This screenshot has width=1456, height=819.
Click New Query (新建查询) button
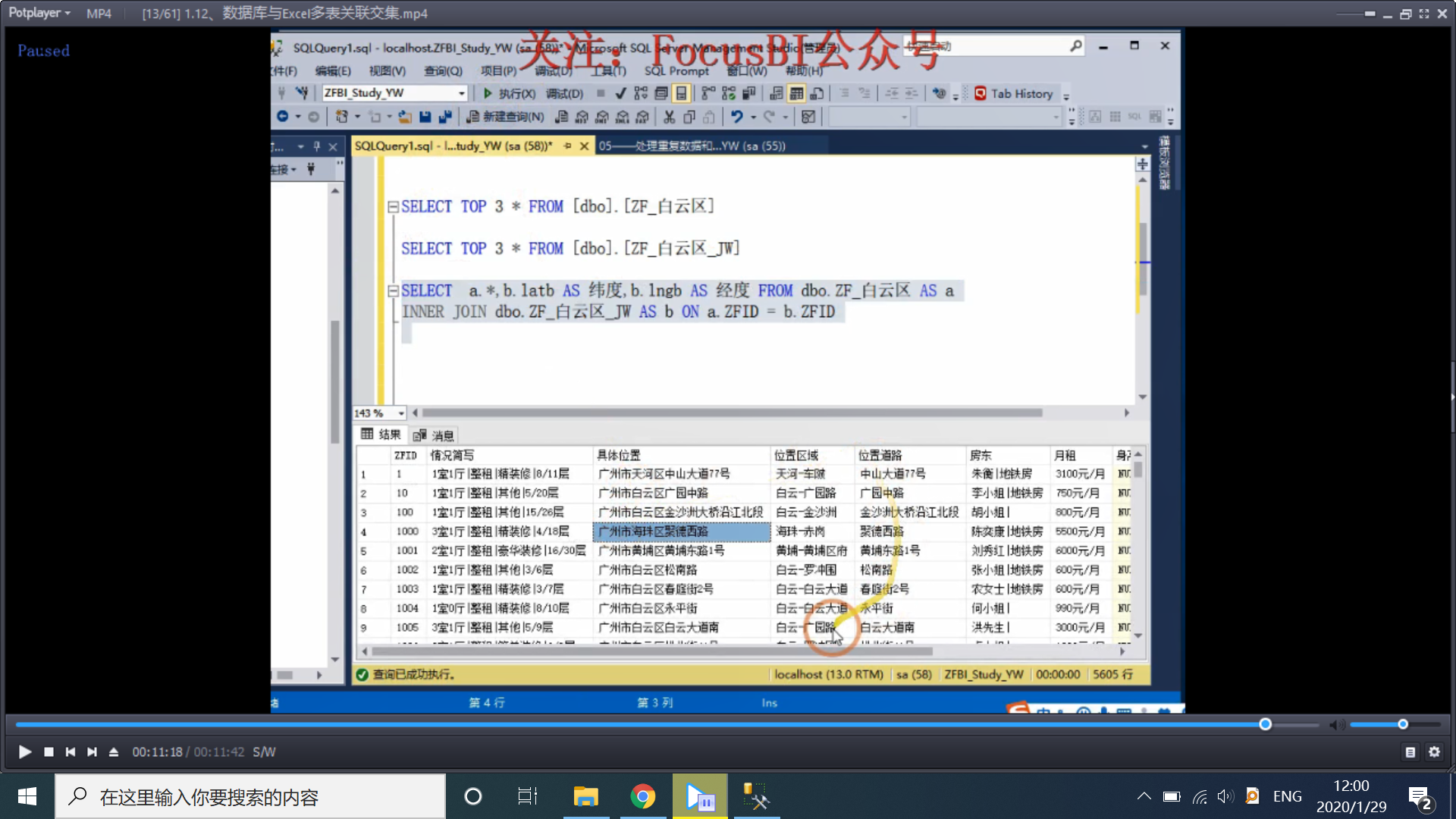(x=506, y=117)
